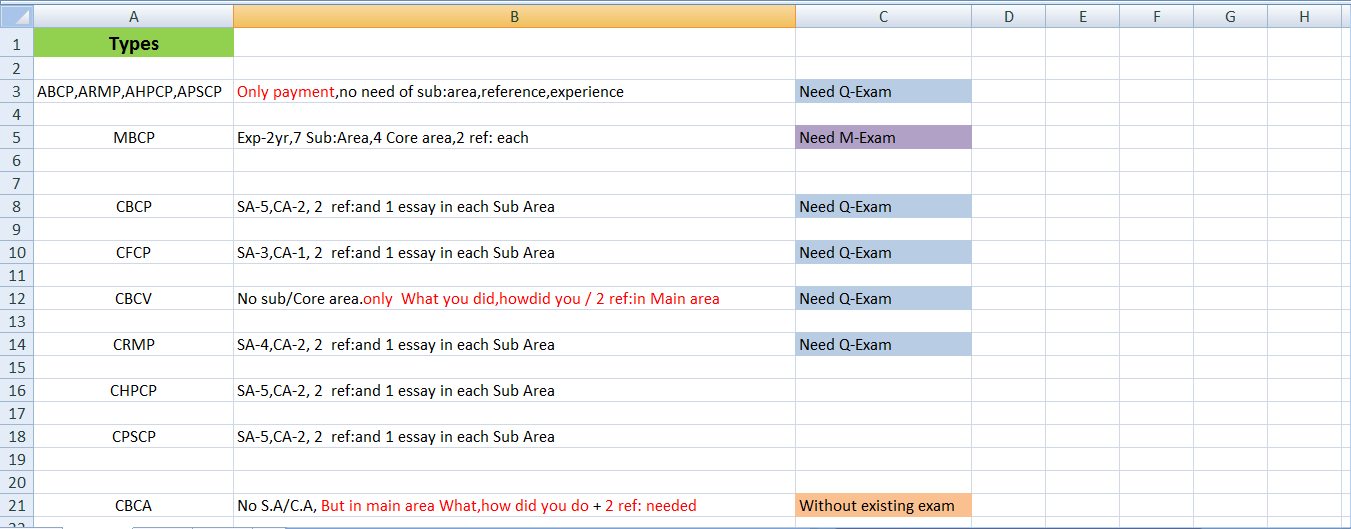Click the MBCP cell

click(x=133, y=138)
